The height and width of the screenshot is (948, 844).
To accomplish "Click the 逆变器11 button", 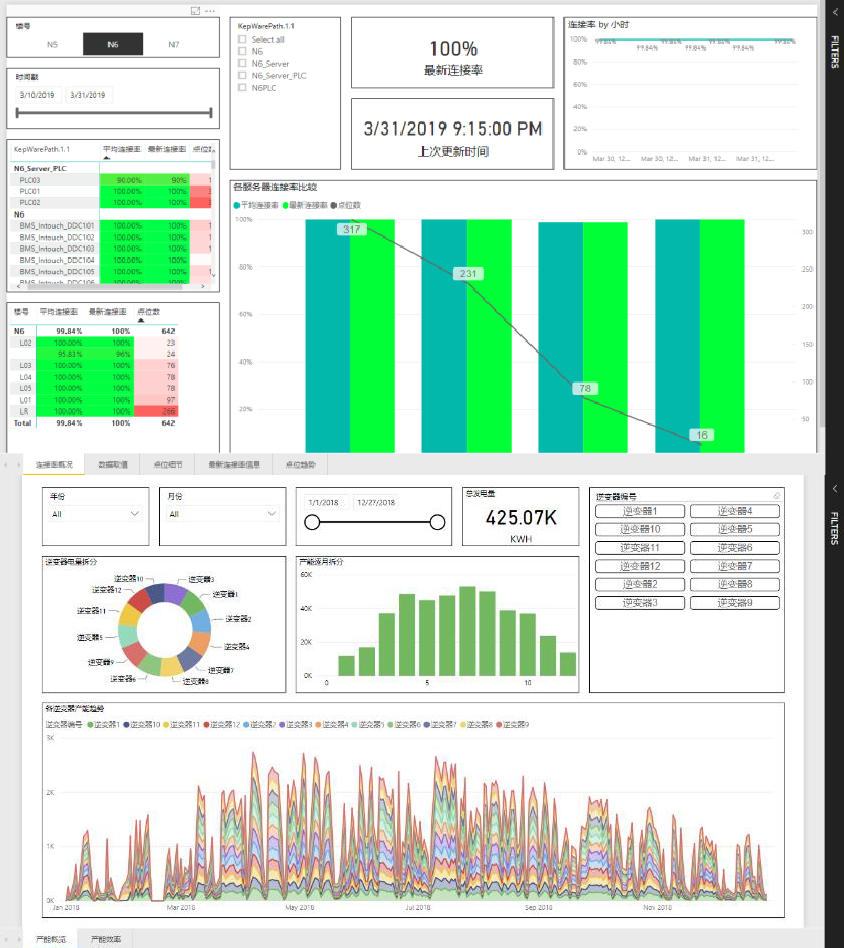I will coord(640,548).
